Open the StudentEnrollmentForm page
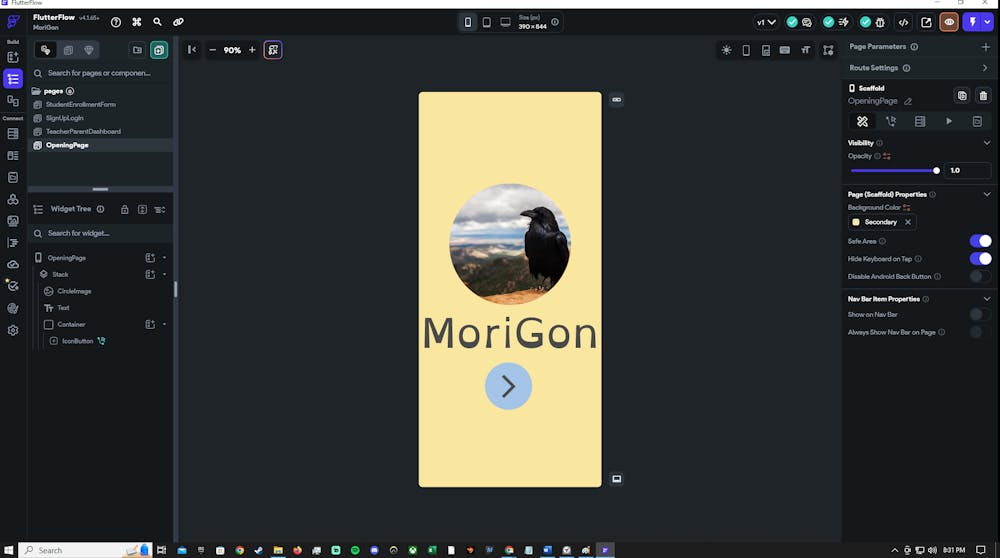 click(x=81, y=104)
